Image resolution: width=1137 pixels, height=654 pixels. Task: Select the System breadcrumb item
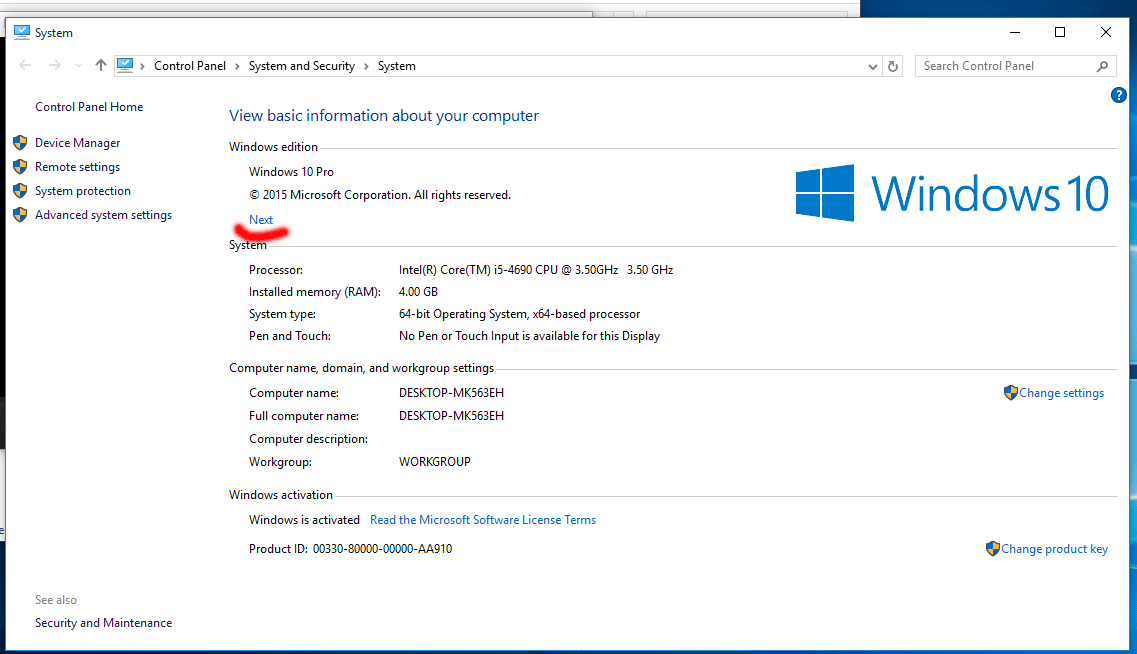tap(397, 66)
